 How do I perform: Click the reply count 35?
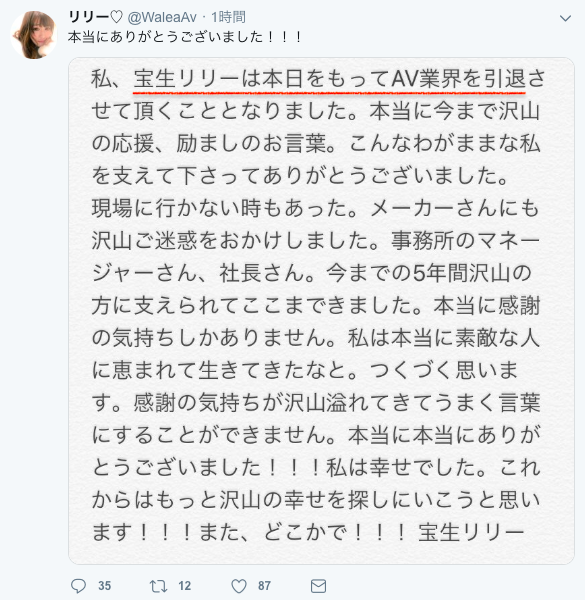click(104, 586)
